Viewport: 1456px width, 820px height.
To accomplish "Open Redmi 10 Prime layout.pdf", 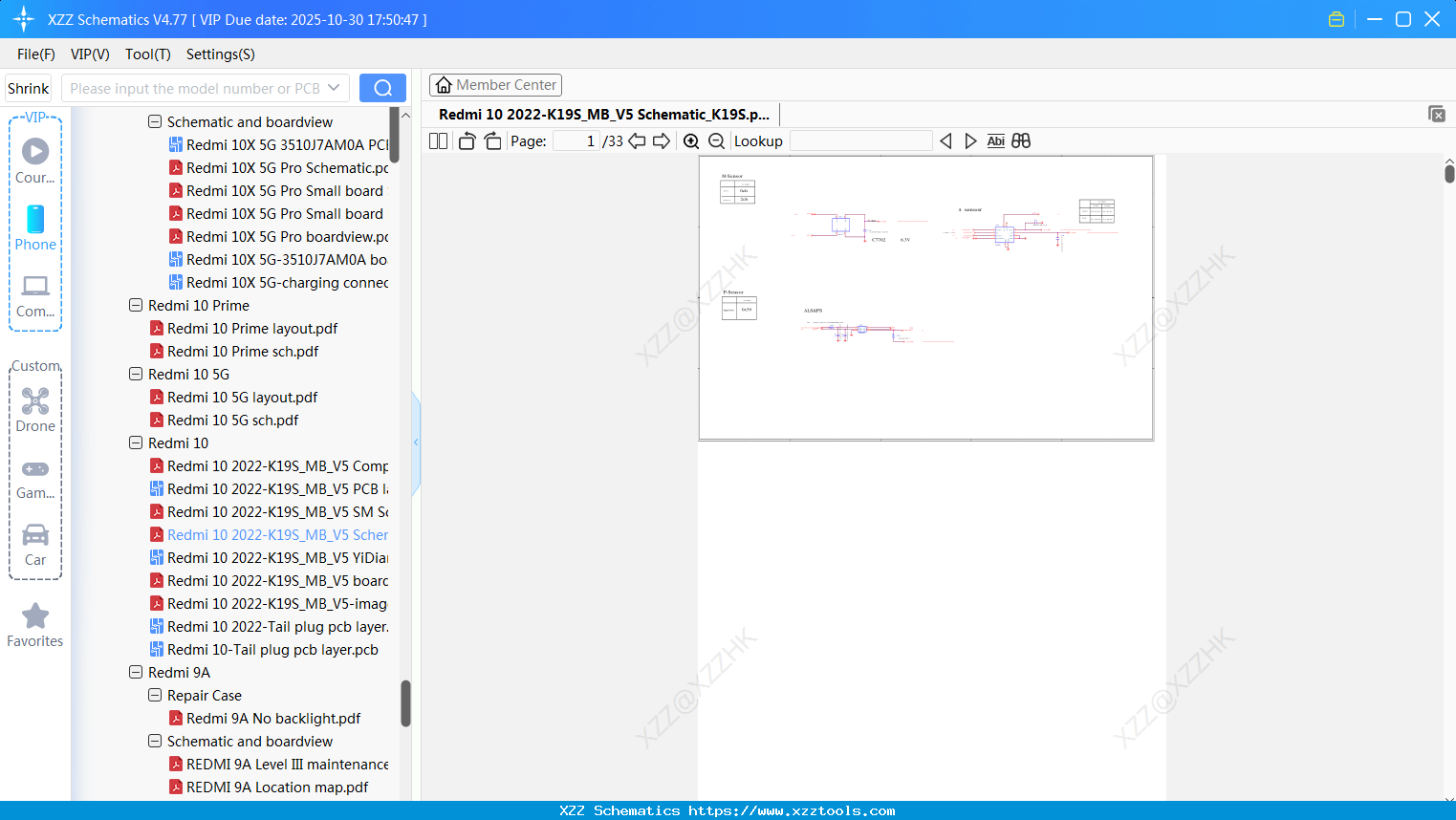I will click(244, 328).
